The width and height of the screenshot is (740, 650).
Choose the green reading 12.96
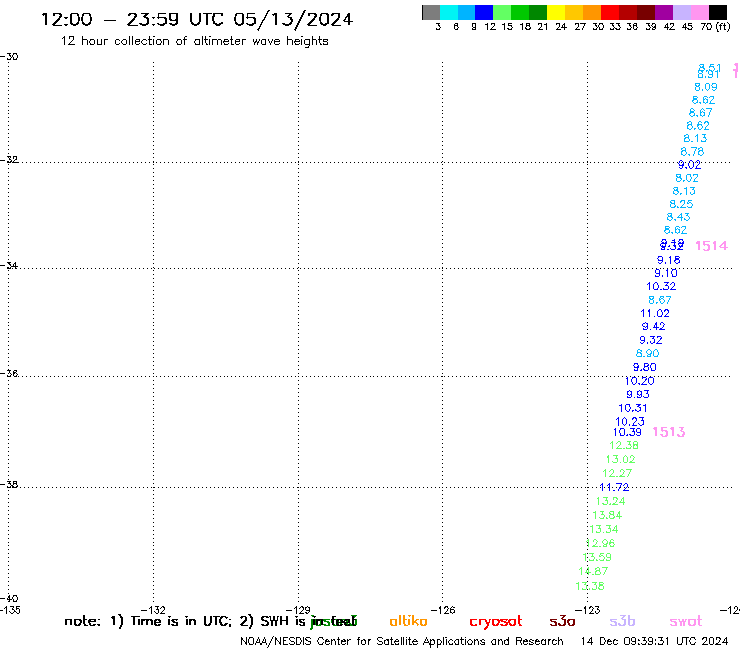pos(600,543)
